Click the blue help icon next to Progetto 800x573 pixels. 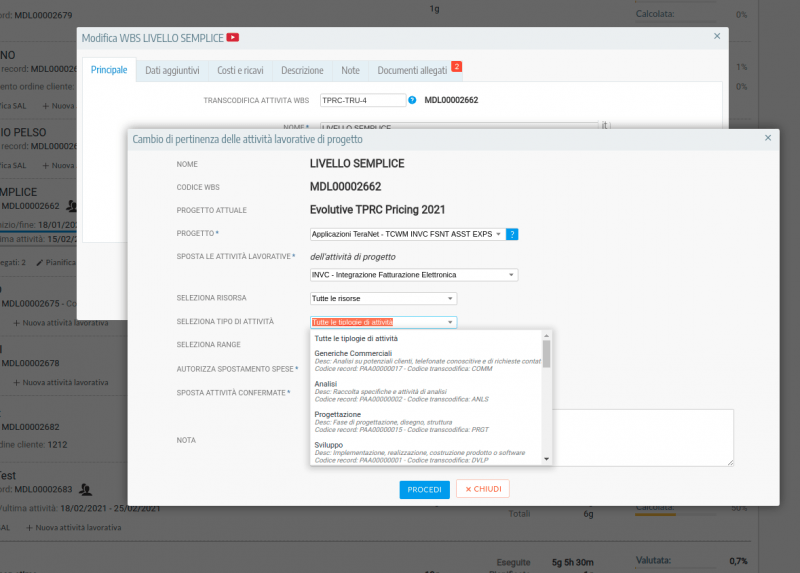tap(512, 234)
